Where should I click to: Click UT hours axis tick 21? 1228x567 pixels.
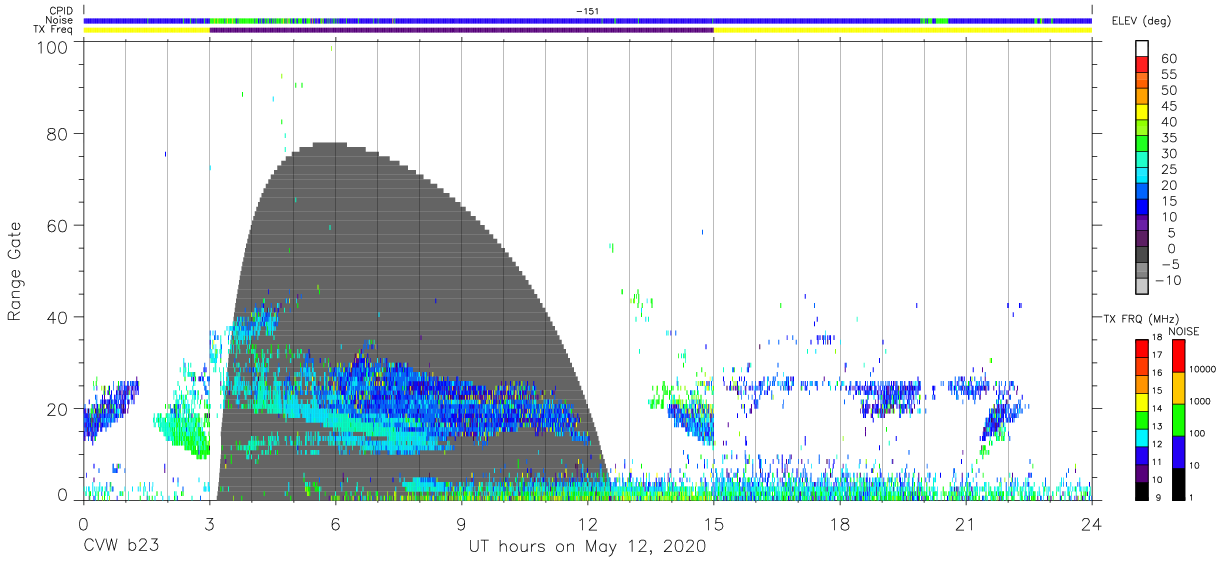click(966, 524)
